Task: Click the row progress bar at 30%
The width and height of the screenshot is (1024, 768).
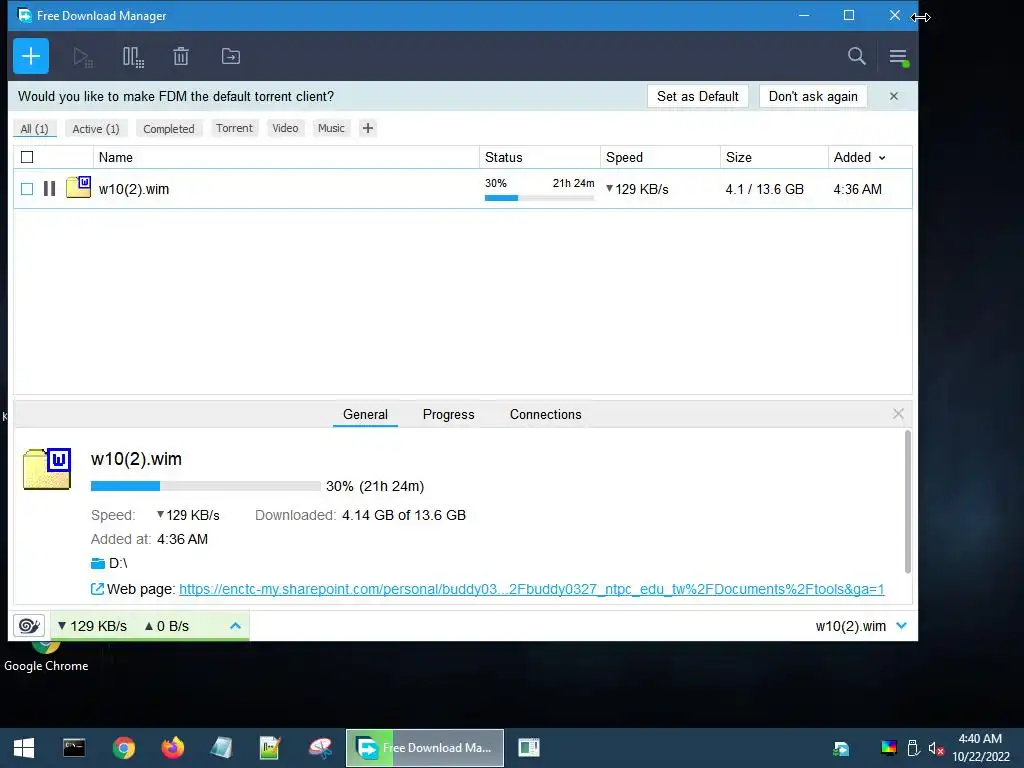Action: pyautogui.click(x=539, y=198)
